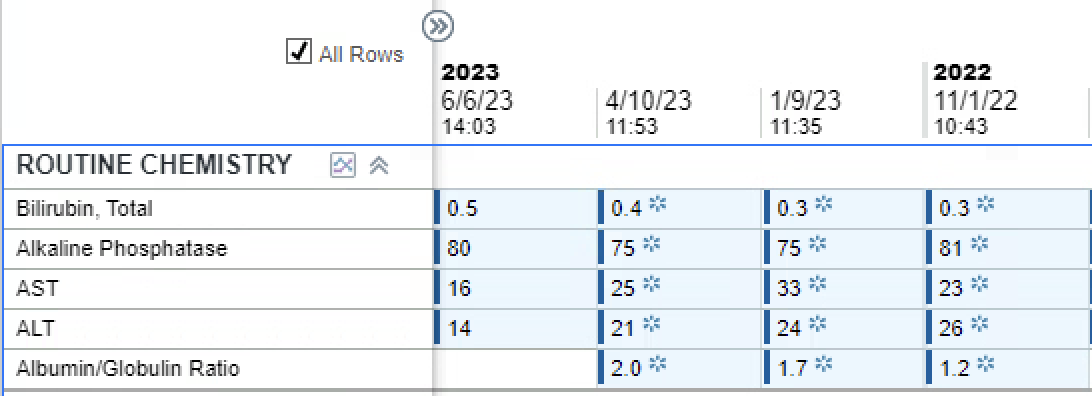Viewport: 1092px width, 396px height.
Task: Click the double-arrow expand button at top
Action: tap(438, 26)
